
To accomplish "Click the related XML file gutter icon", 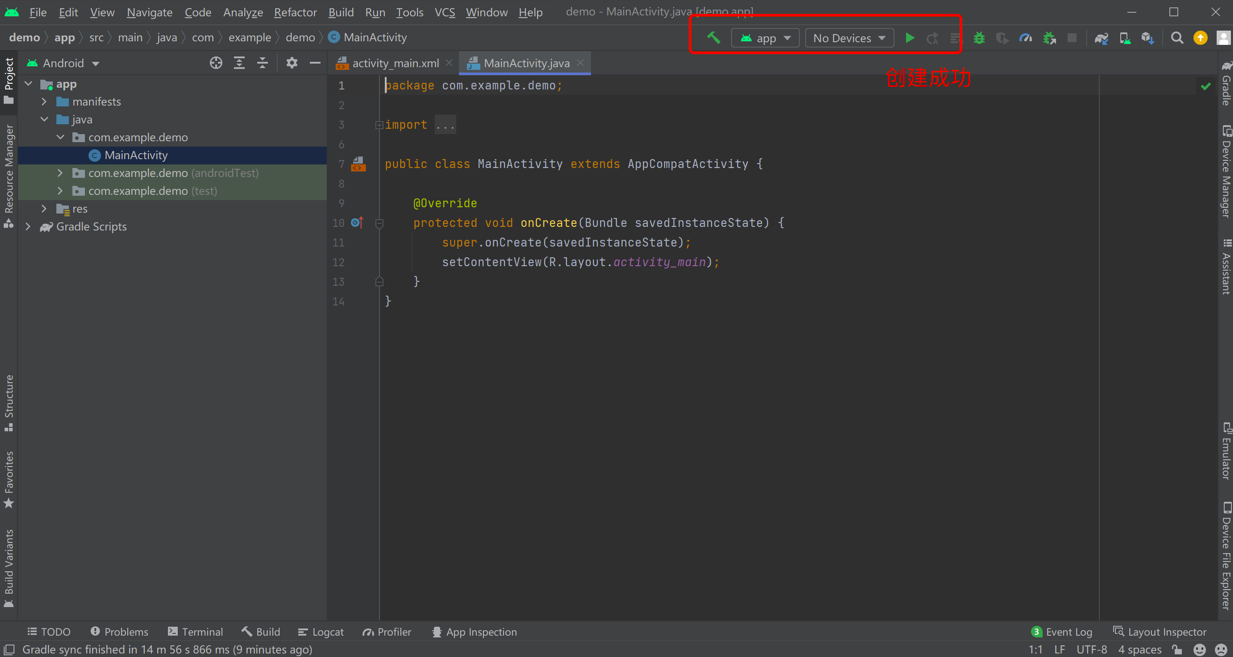I will point(358,164).
